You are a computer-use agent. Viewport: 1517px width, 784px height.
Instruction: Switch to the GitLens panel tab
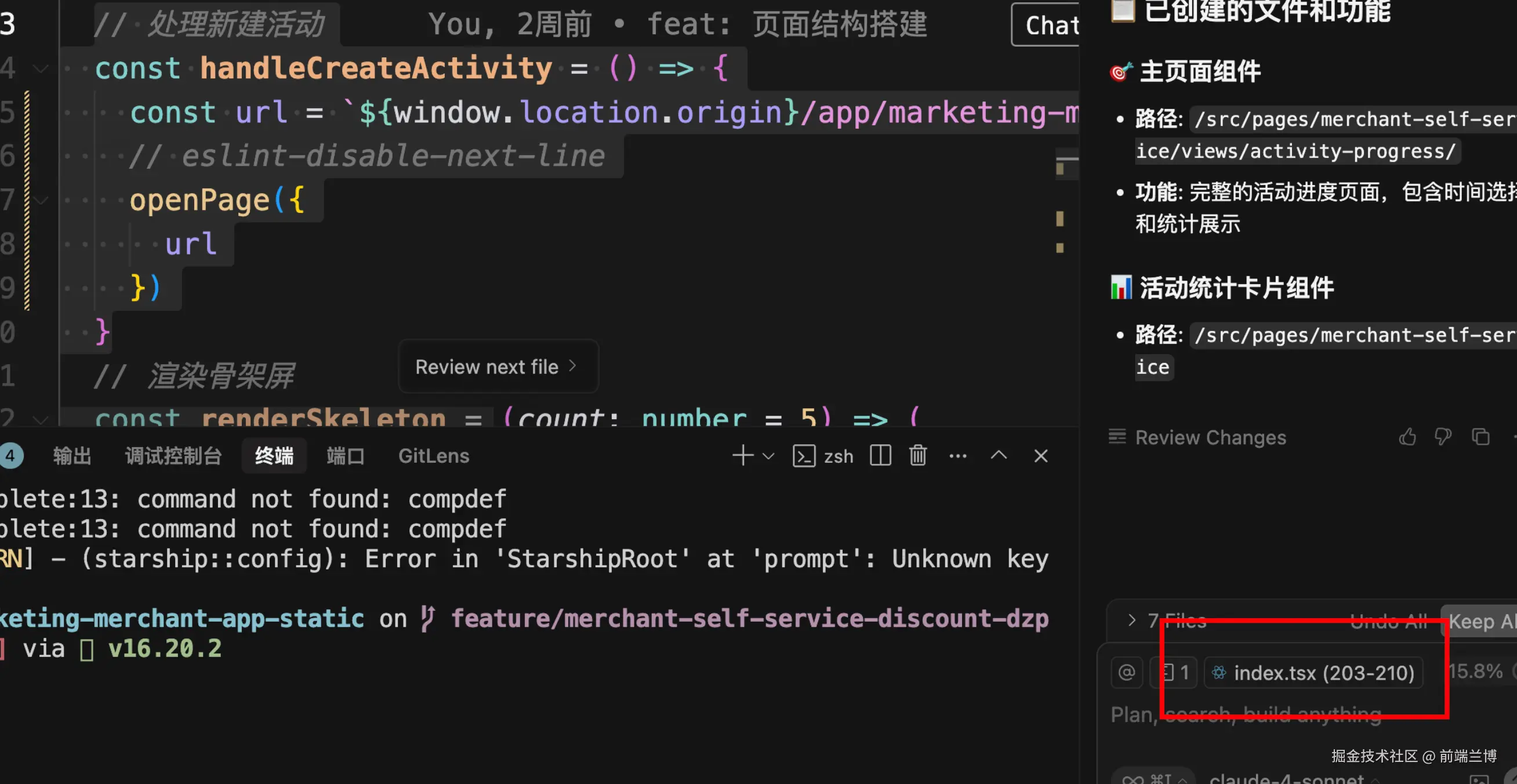[433, 456]
